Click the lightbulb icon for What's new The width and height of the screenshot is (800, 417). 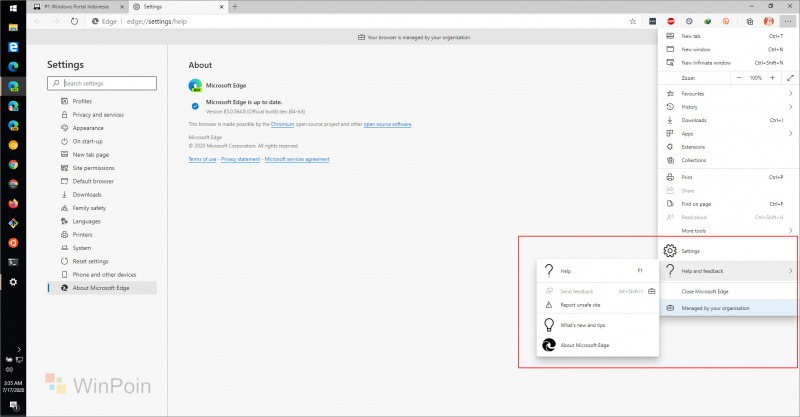tap(549, 325)
